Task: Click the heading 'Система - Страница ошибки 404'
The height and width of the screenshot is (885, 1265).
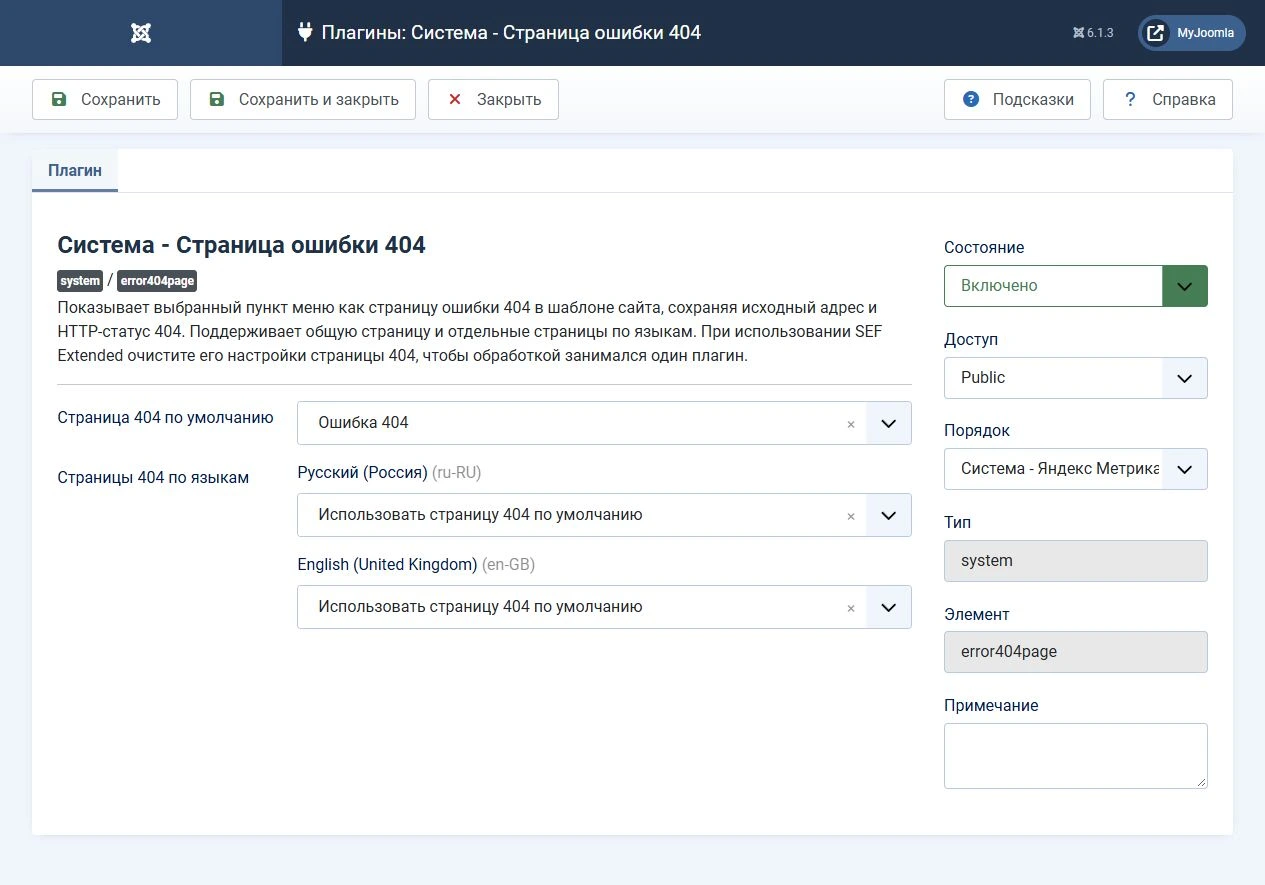Action: (x=242, y=245)
